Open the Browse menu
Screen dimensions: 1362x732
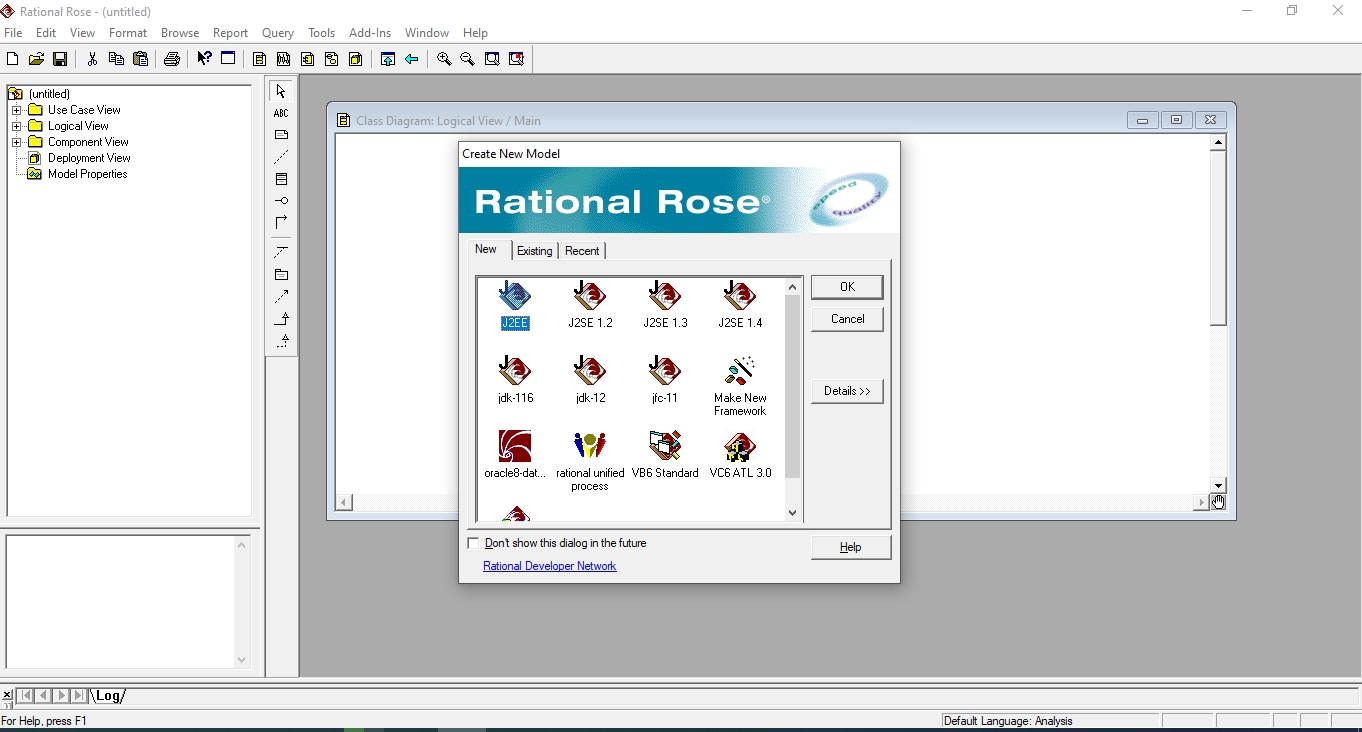180,33
